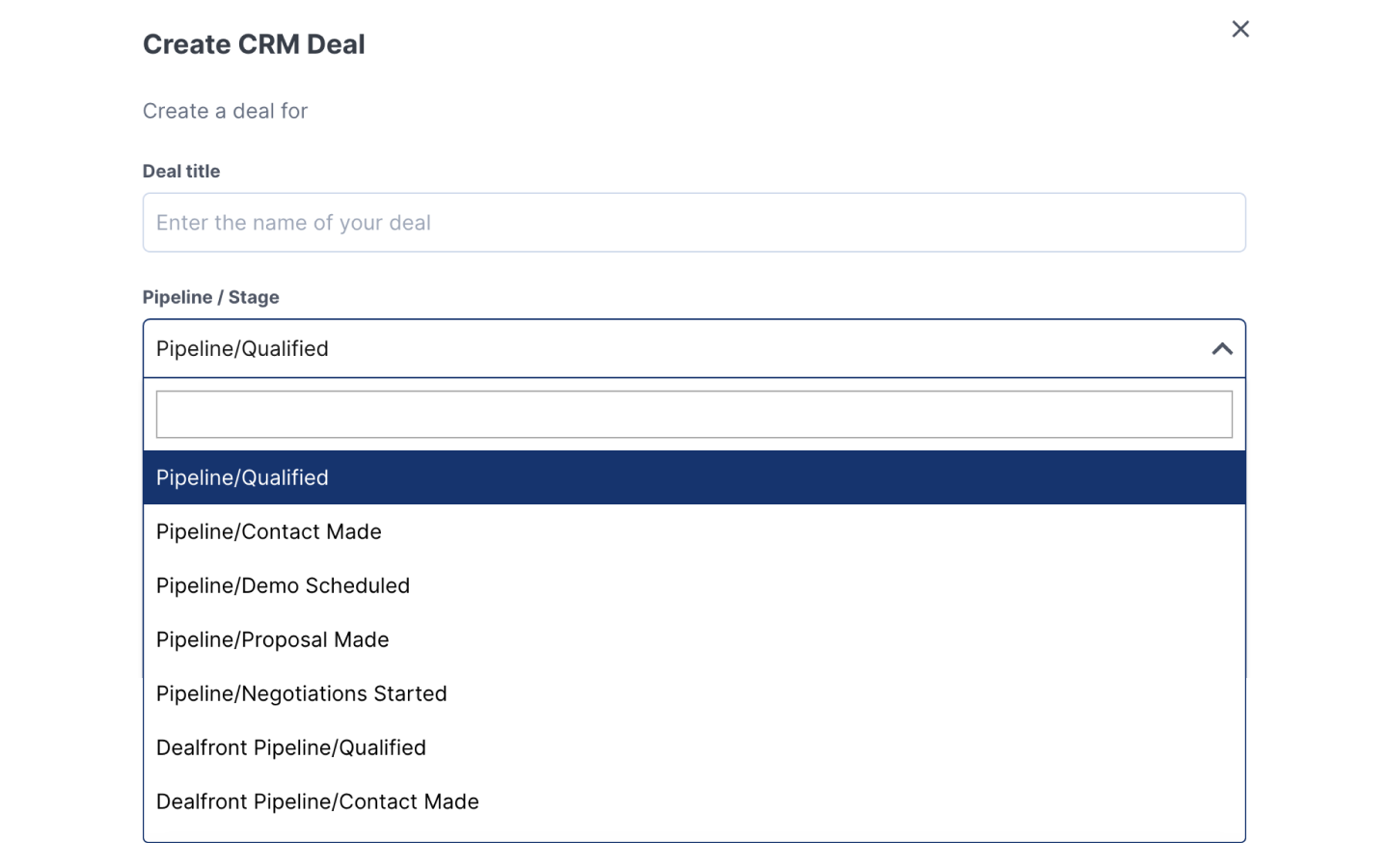Screen dimensions: 1389x868
Task: Choose Pipeline/Negotiations Started stage
Action: pos(302,693)
